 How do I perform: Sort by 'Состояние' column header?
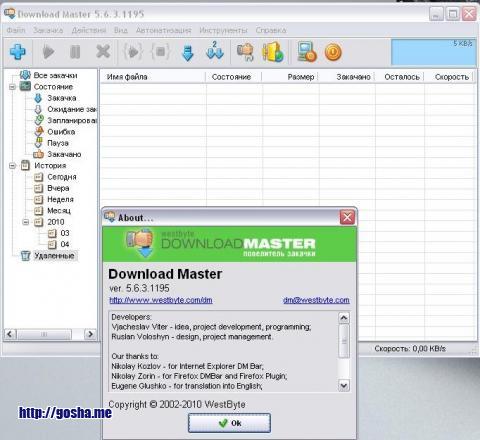pos(234,77)
